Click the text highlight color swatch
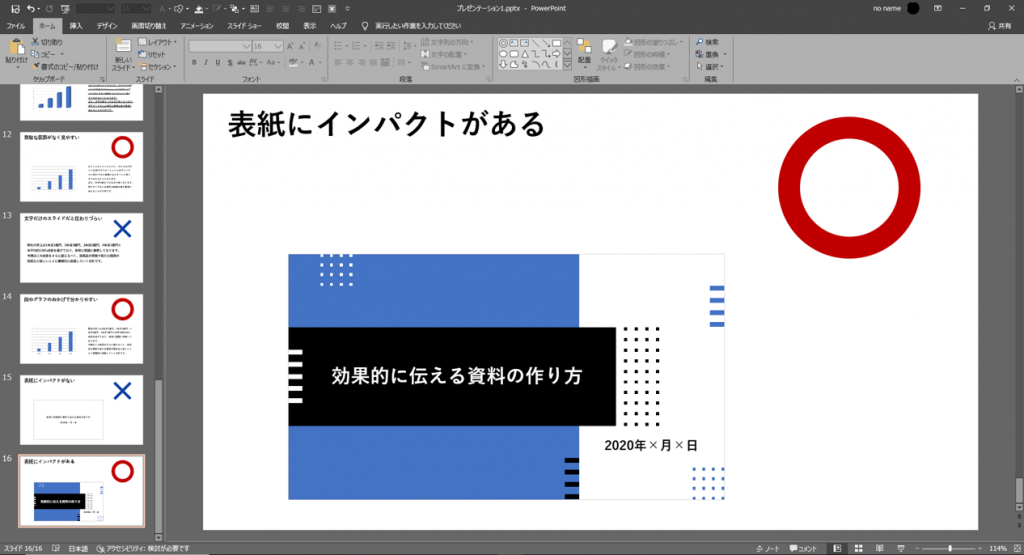Screen dimensions: 1024x555 pos(293,63)
